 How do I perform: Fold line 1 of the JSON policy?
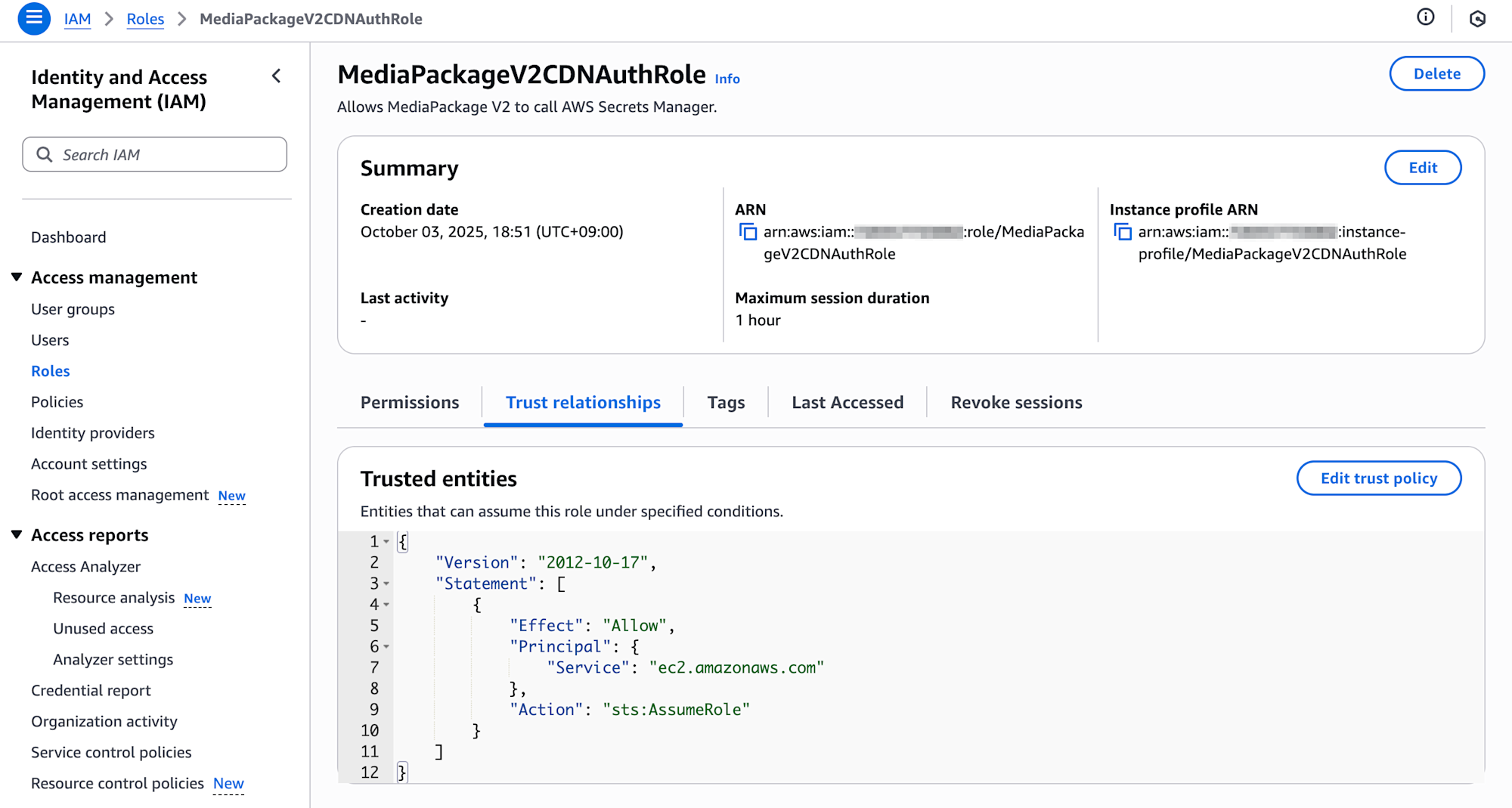pyautogui.click(x=386, y=542)
